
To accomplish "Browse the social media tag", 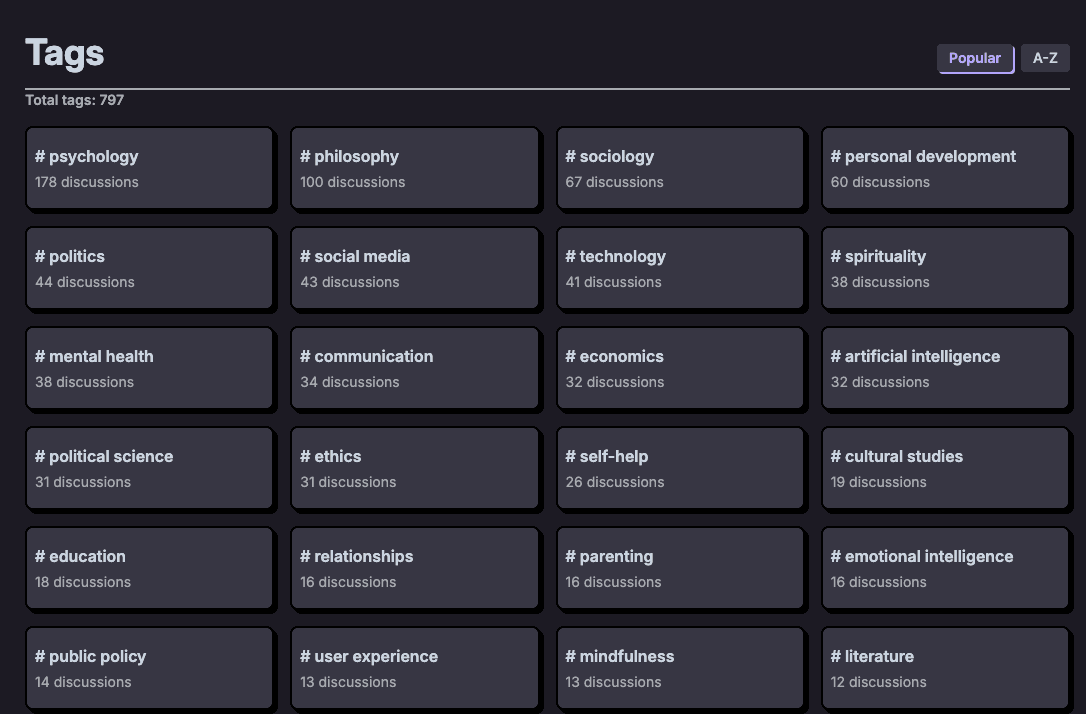I will click(x=415, y=268).
